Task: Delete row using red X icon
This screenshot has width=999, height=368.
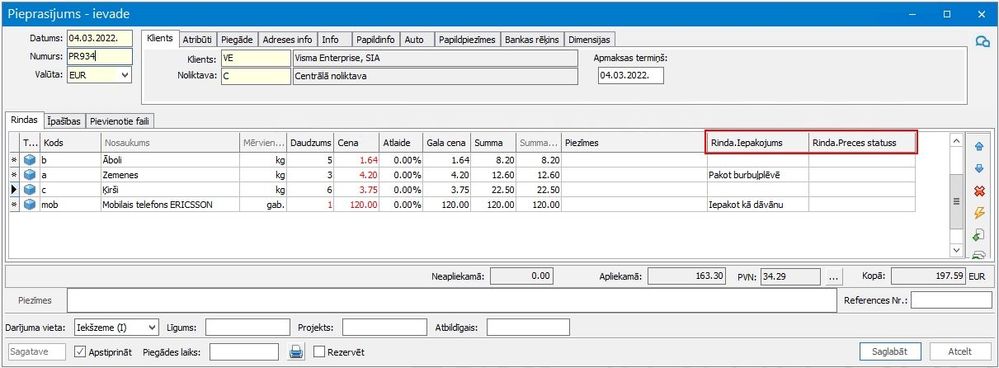Action: [979, 190]
